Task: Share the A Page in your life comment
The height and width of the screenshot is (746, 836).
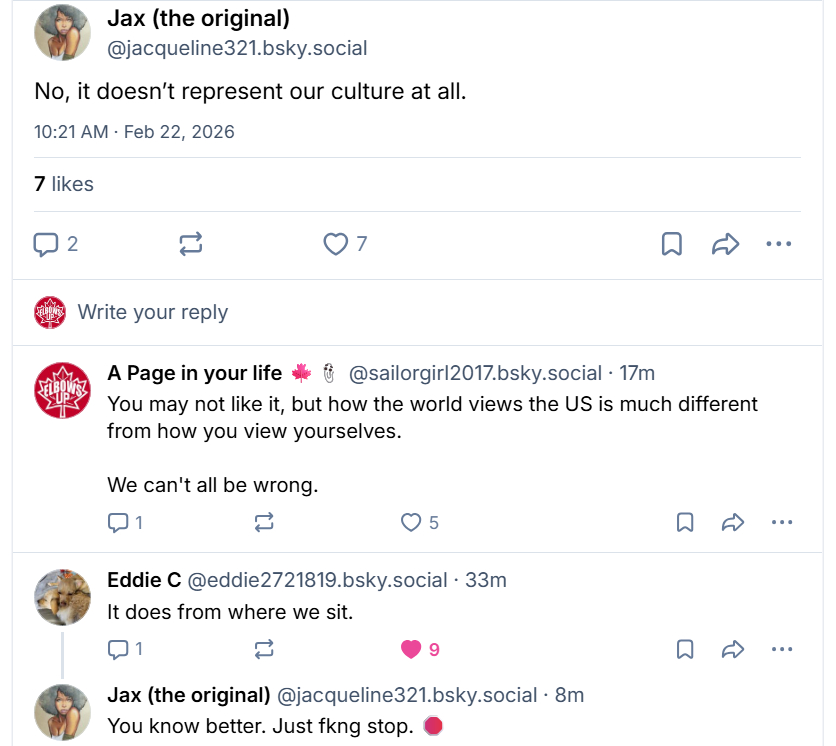Action: coord(733,522)
